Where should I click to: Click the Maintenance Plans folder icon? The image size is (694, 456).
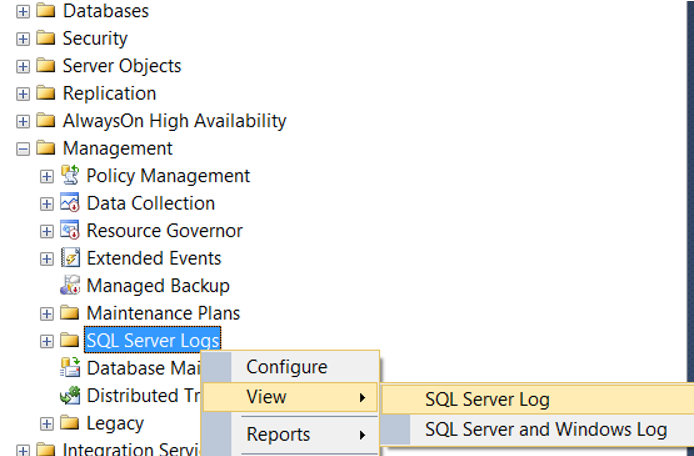[x=69, y=312]
